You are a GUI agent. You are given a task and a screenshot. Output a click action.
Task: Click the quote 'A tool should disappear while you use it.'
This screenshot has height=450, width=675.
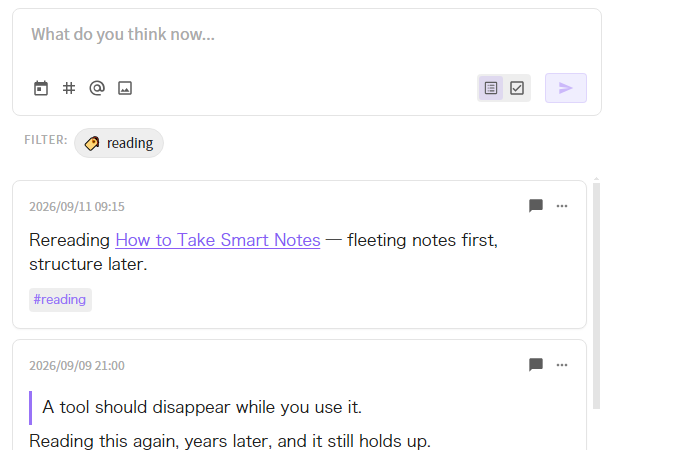coord(202,407)
